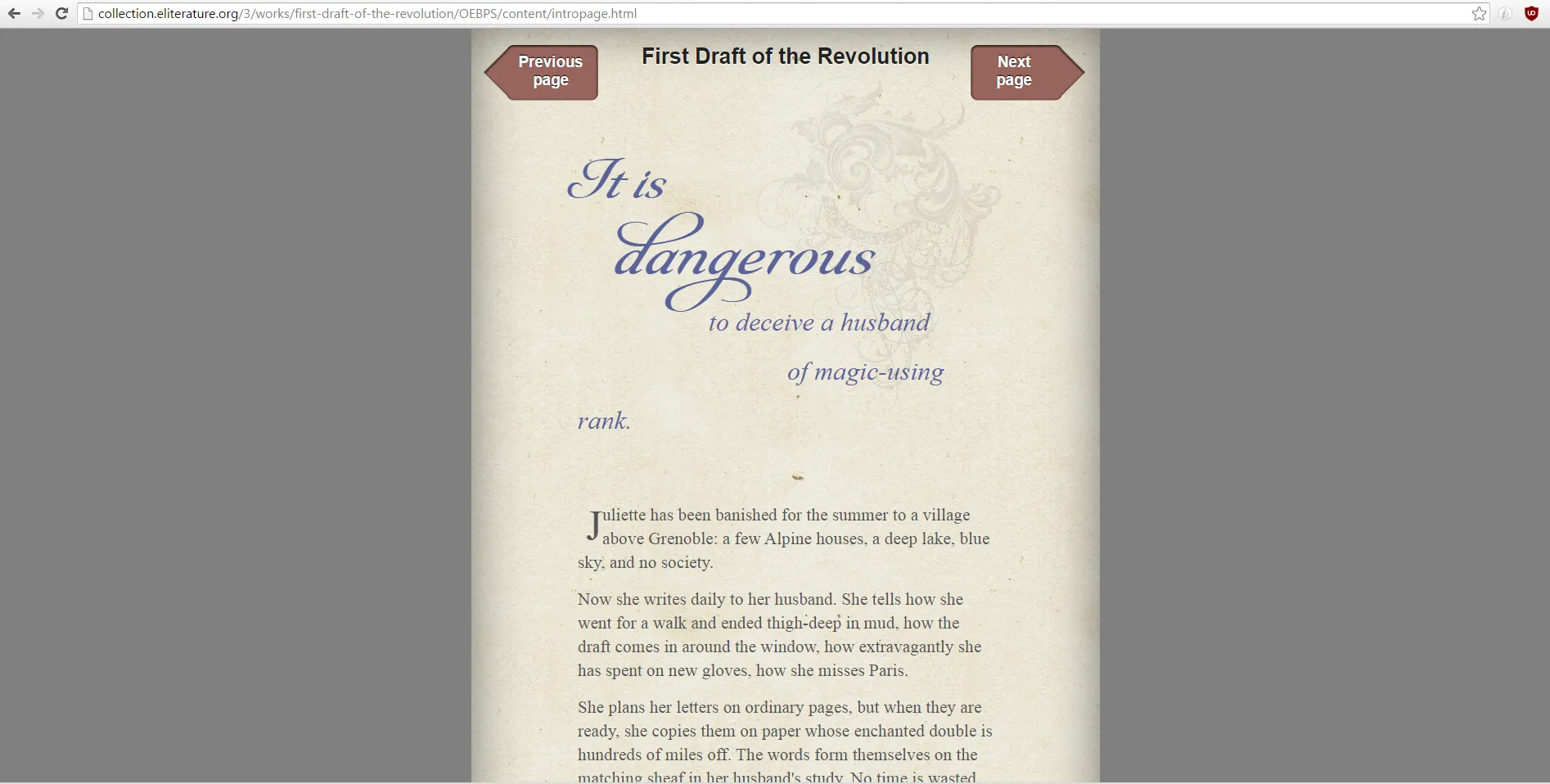Click the text 'of magic-using'

click(x=865, y=372)
